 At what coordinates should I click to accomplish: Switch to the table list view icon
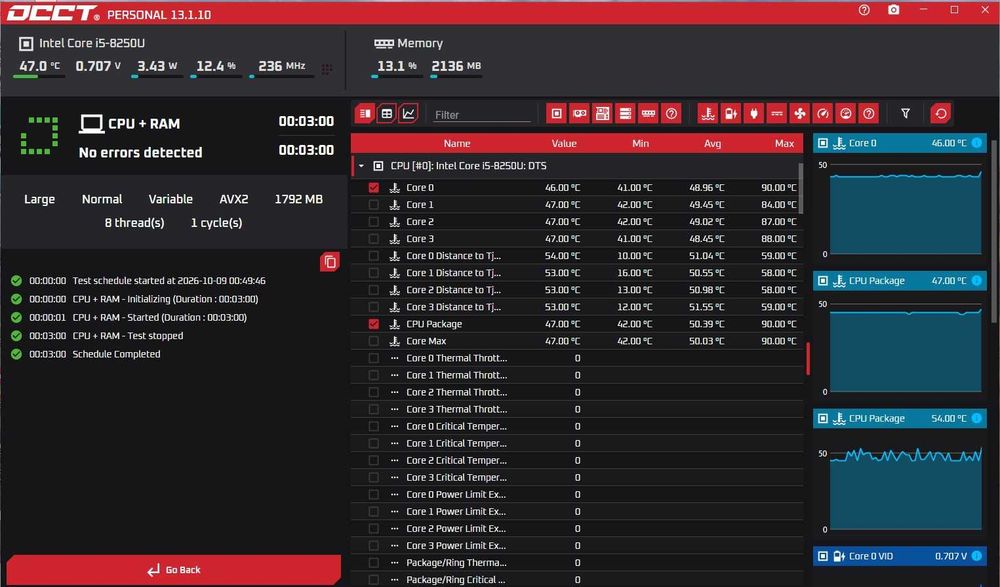pyautogui.click(x=365, y=114)
